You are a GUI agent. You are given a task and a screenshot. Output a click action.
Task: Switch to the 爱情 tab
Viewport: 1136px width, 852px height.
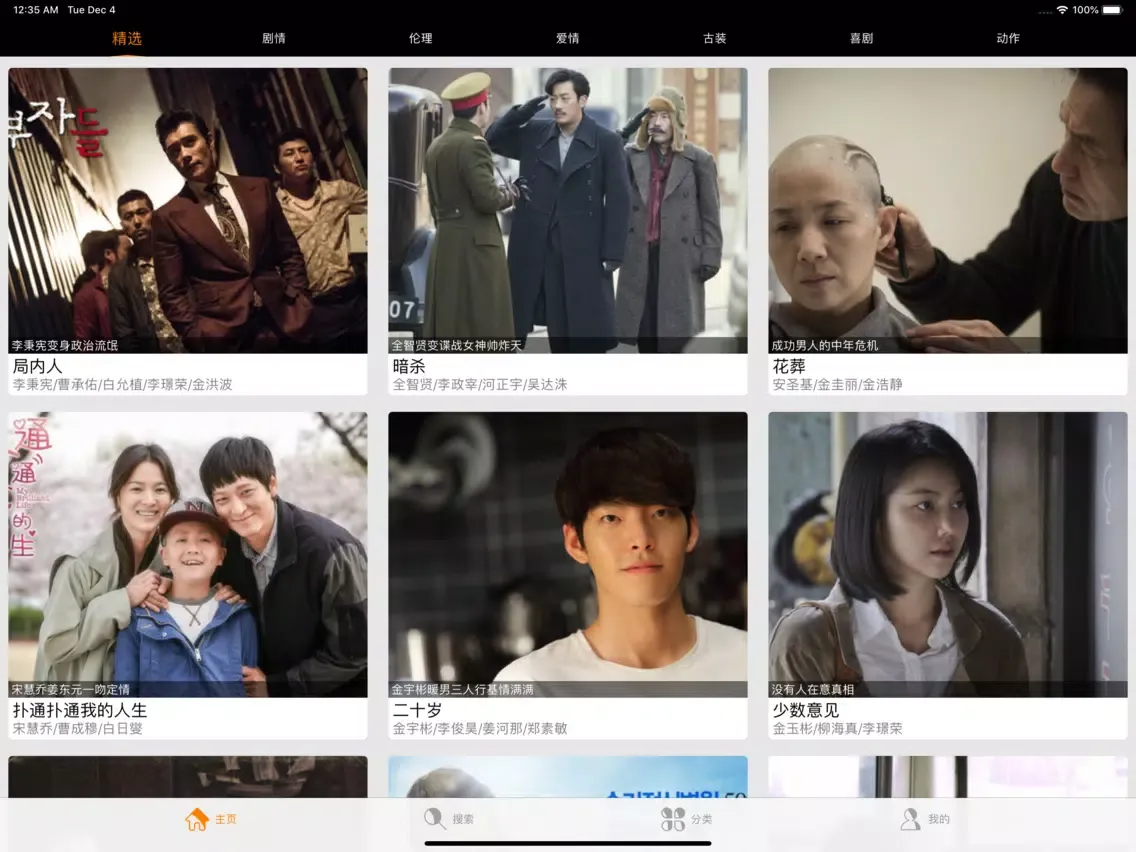(x=567, y=38)
